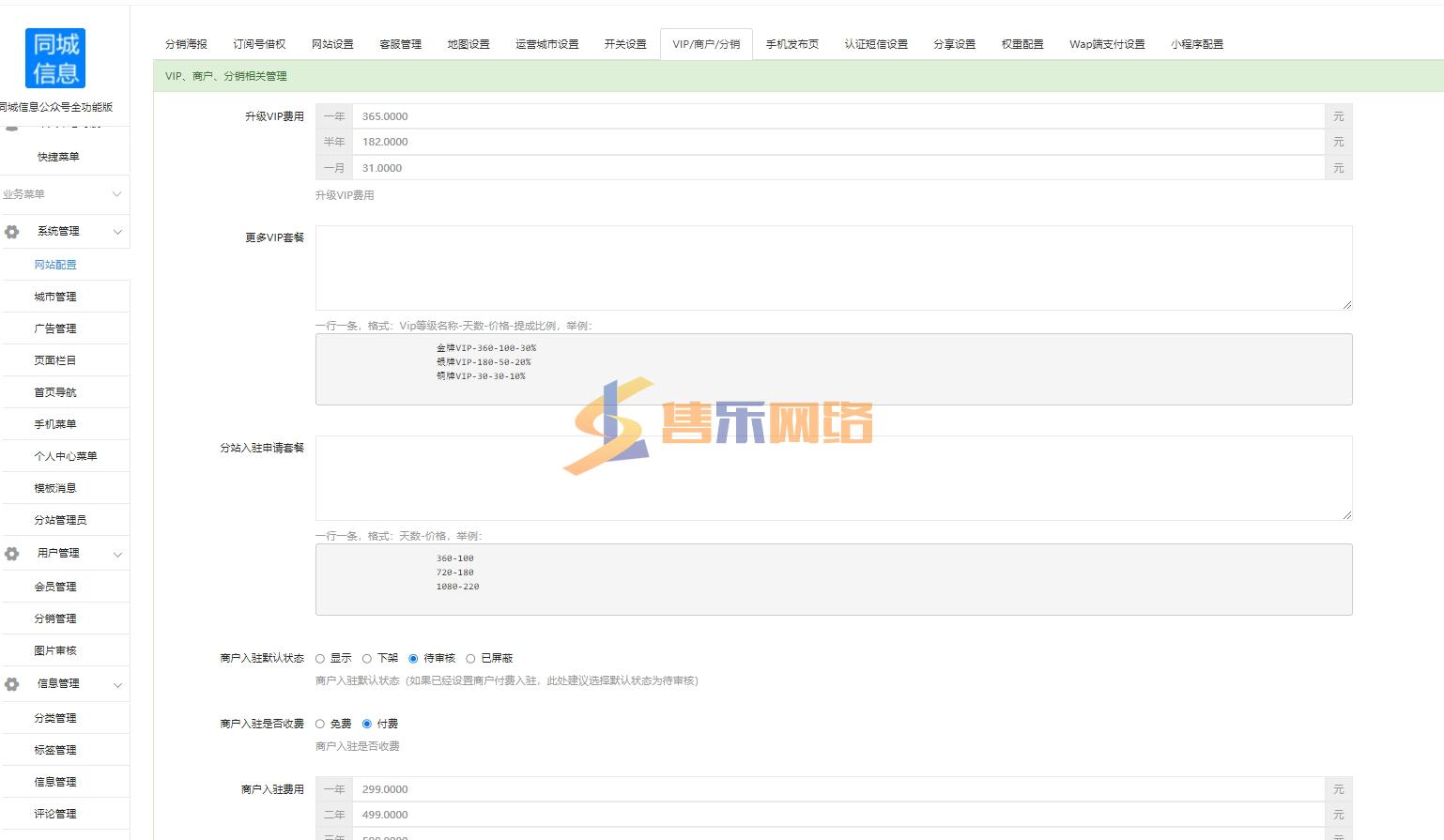Expand the 业务菜单 chevron
Screen dimensions: 1444x840
(x=117, y=194)
